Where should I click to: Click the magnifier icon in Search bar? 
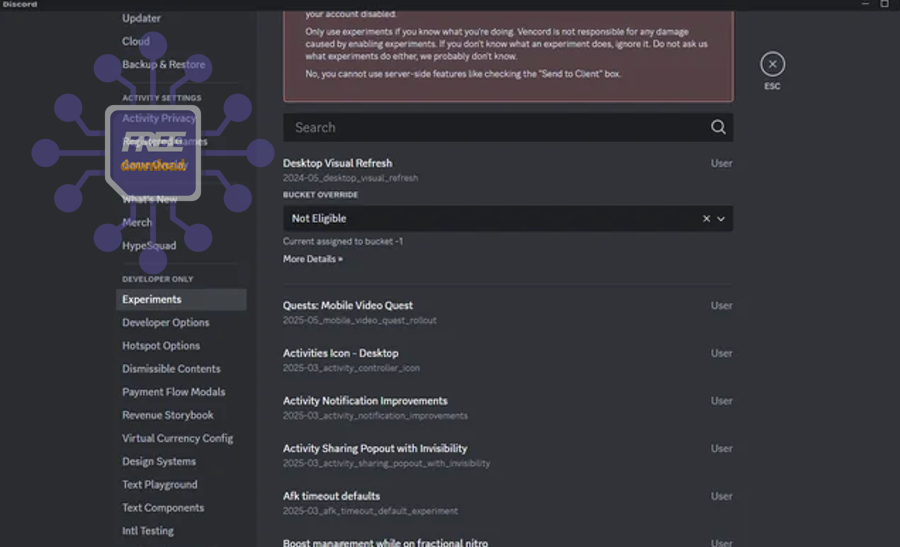[x=718, y=127]
